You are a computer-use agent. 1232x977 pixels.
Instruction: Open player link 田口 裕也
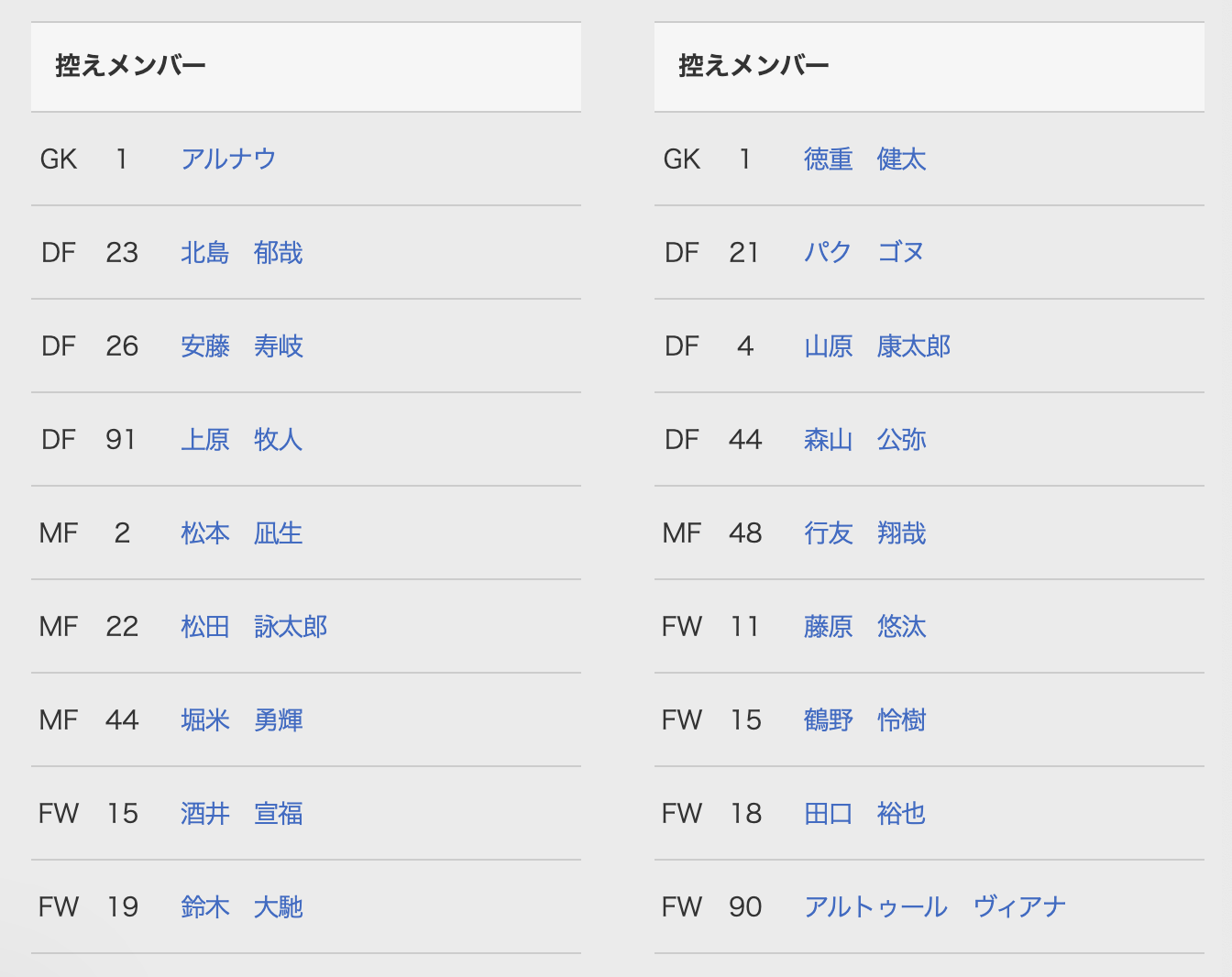[x=865, y=814]
